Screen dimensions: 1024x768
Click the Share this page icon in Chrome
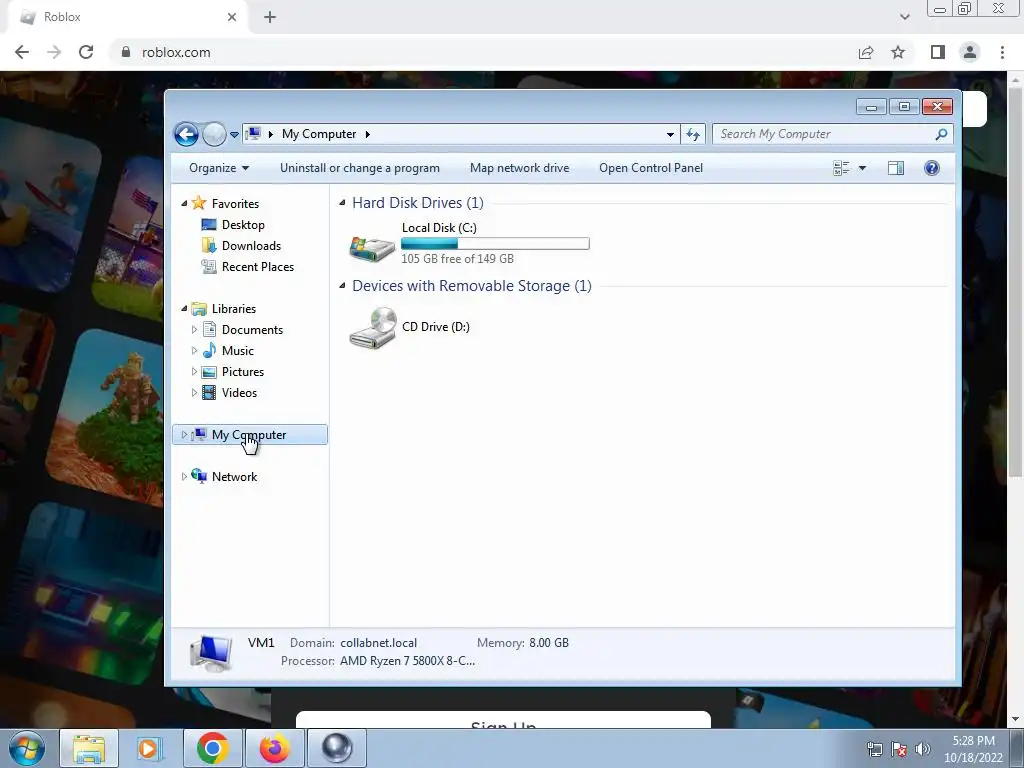point(866,52)
